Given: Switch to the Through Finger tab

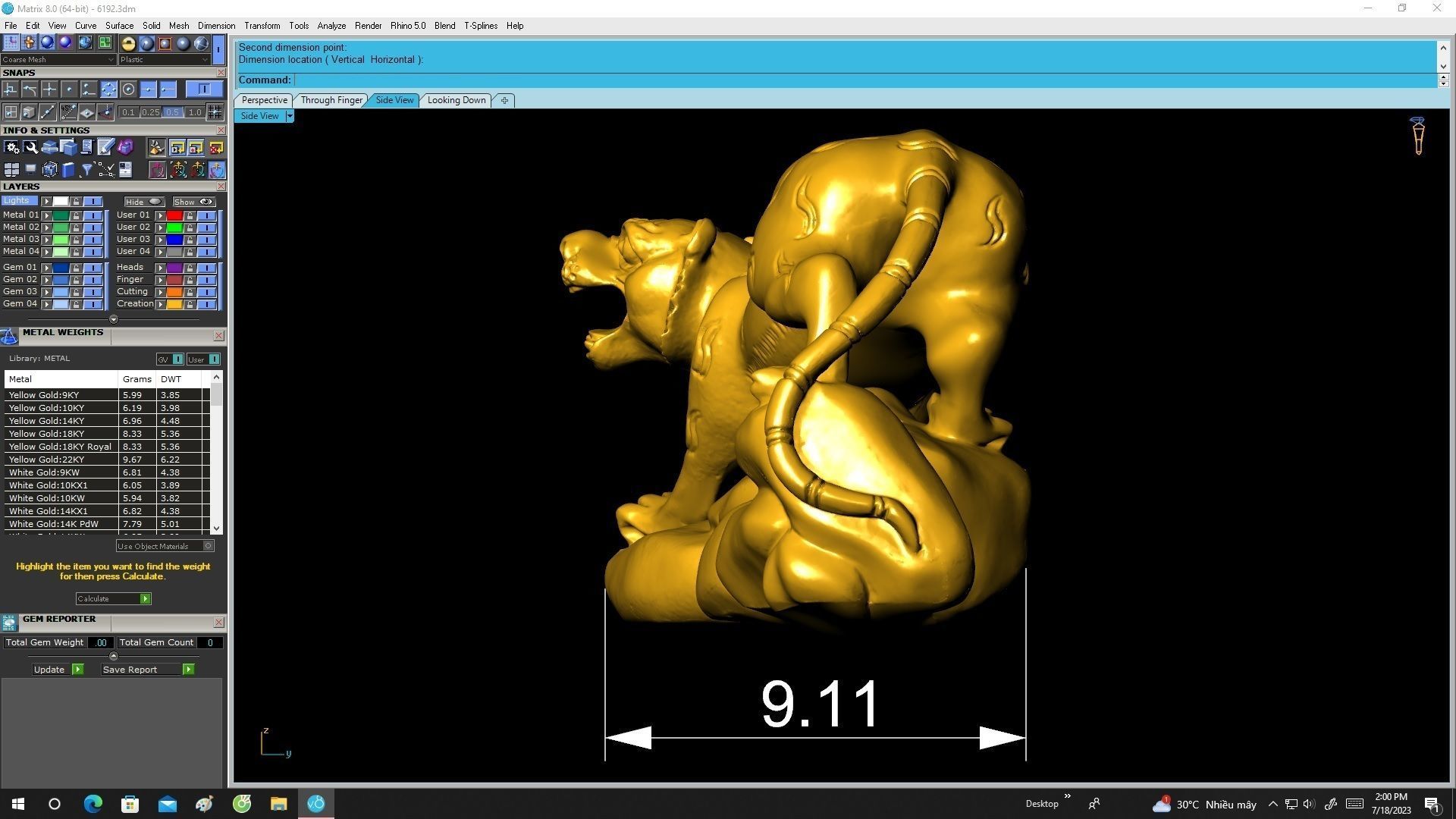Looking at the screenshot, I should (331, 100).
